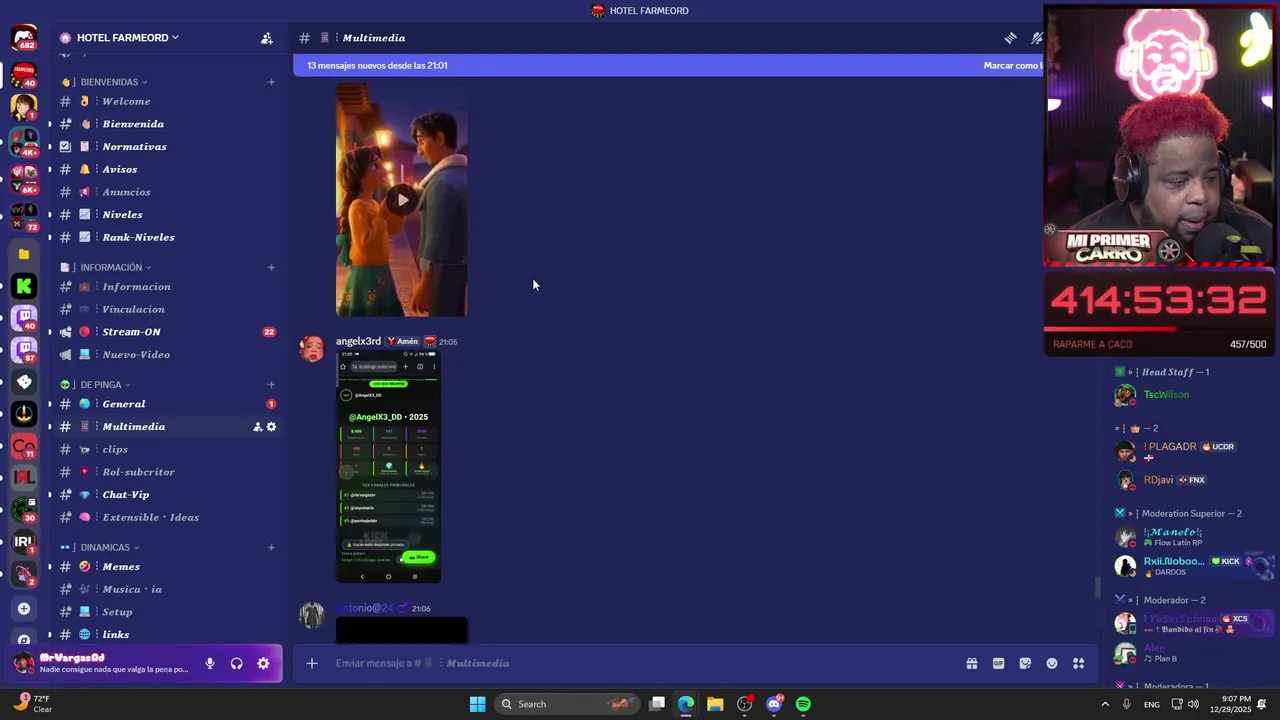
Task: Open RDjavi in member list
Action: tap(1158, 480)
